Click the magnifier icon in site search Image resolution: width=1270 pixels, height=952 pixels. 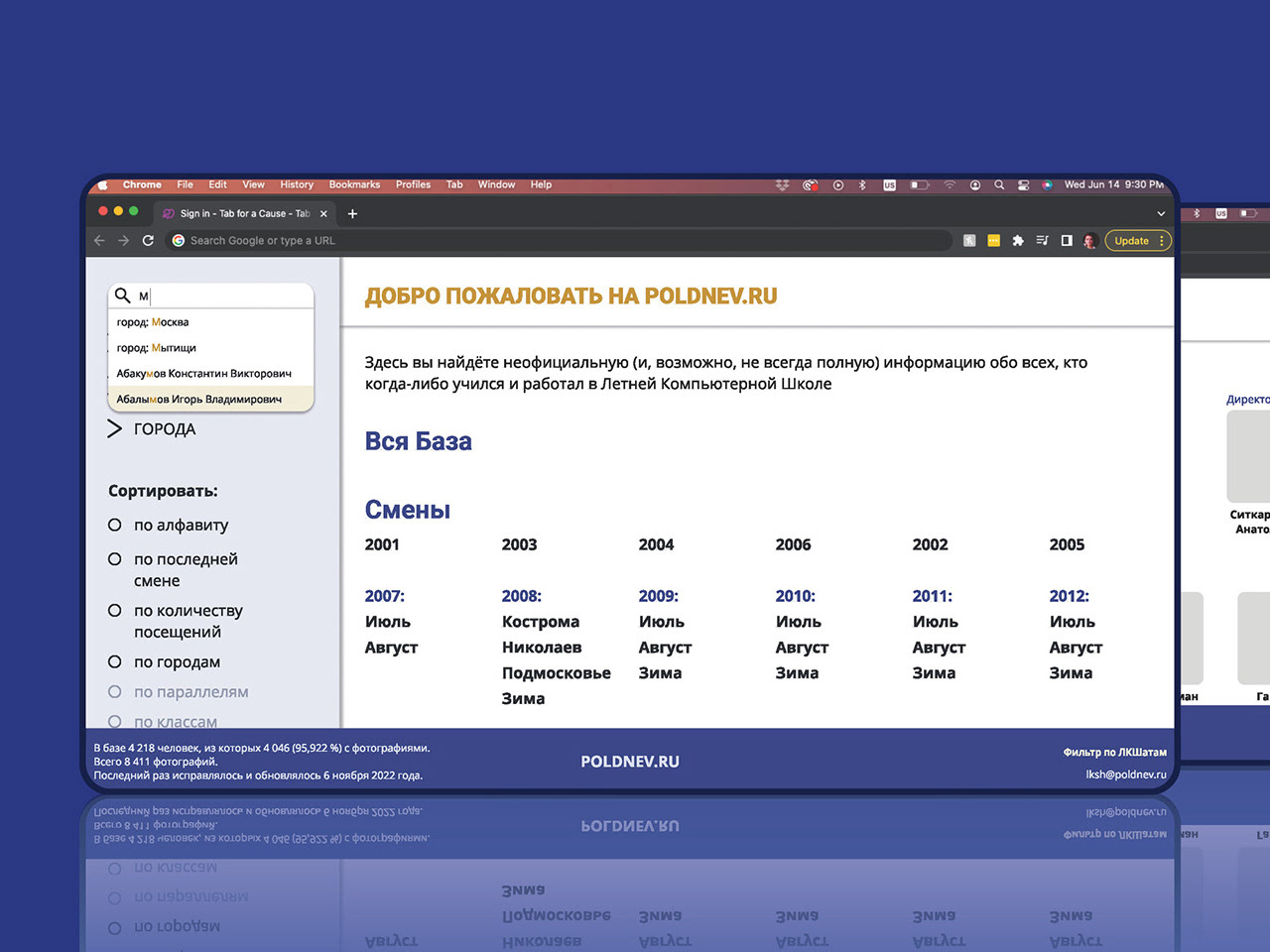point(123,296)
